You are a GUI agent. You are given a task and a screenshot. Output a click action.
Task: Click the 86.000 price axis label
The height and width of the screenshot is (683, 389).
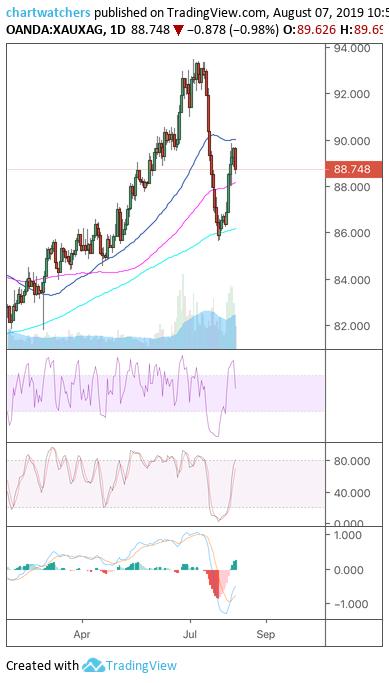[351, 233]
